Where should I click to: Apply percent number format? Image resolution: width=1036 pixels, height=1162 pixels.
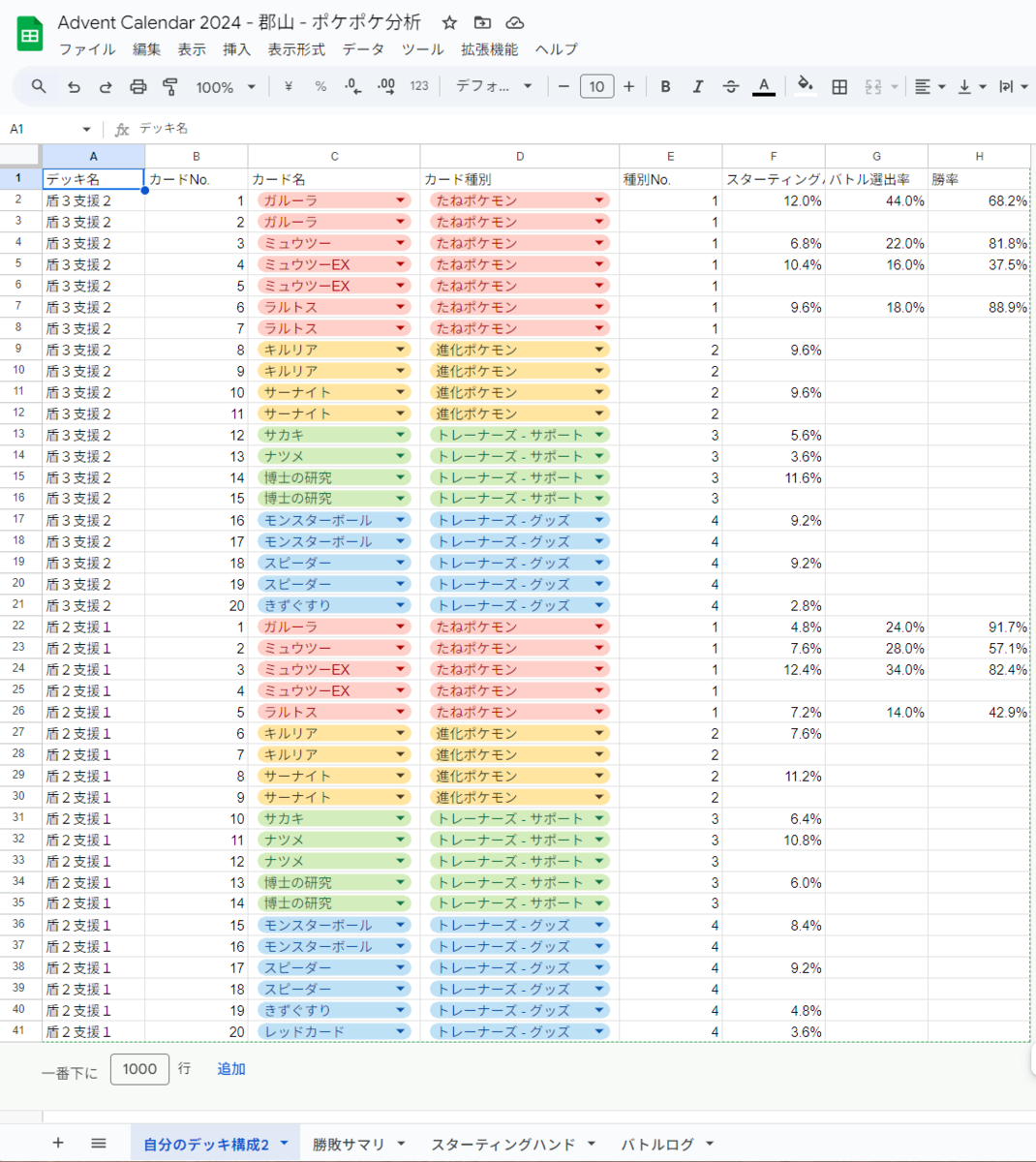[320, 87]
